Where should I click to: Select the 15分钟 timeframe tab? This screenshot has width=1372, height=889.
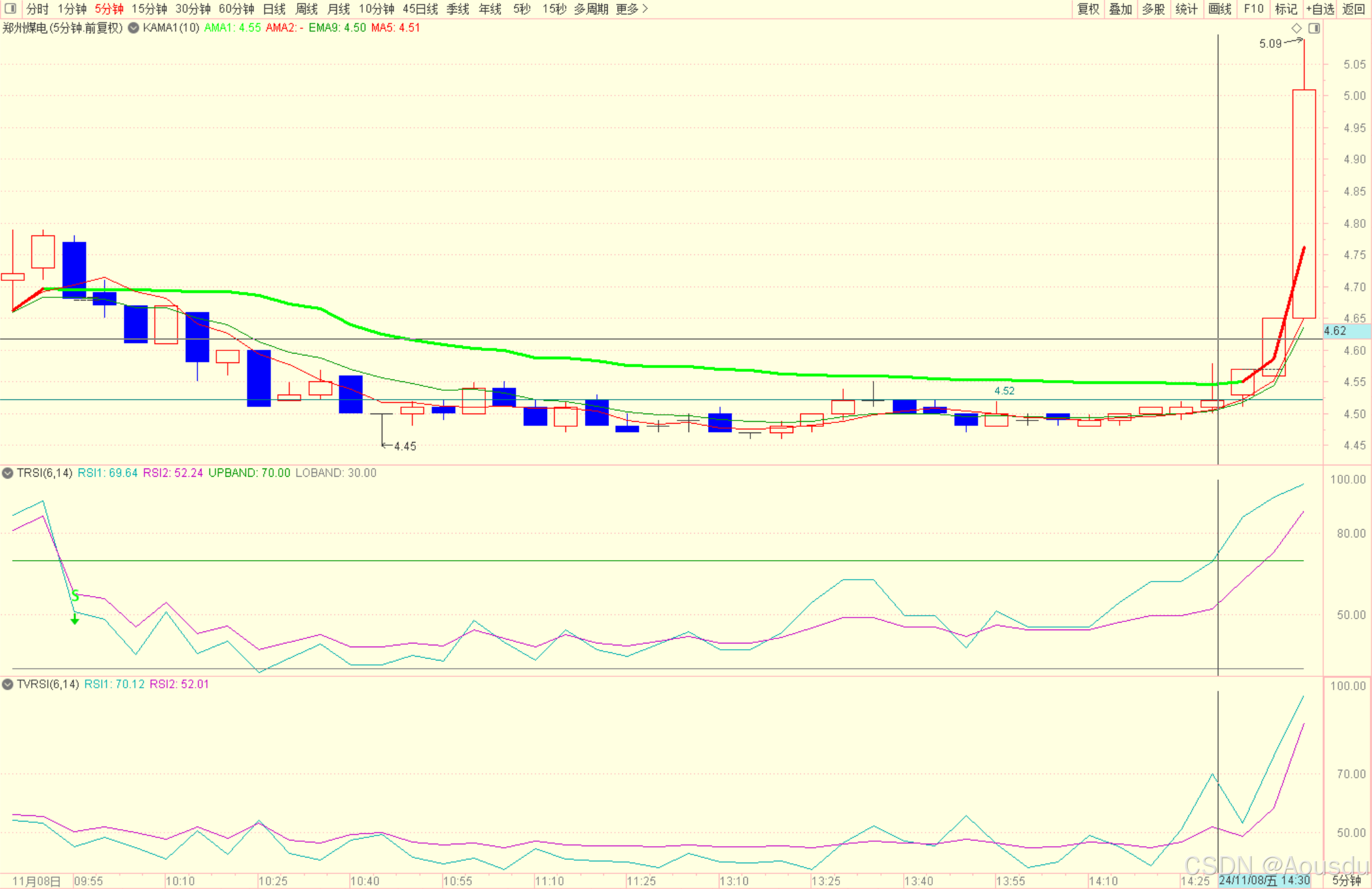pyautogui.click(x=149, y=9)
